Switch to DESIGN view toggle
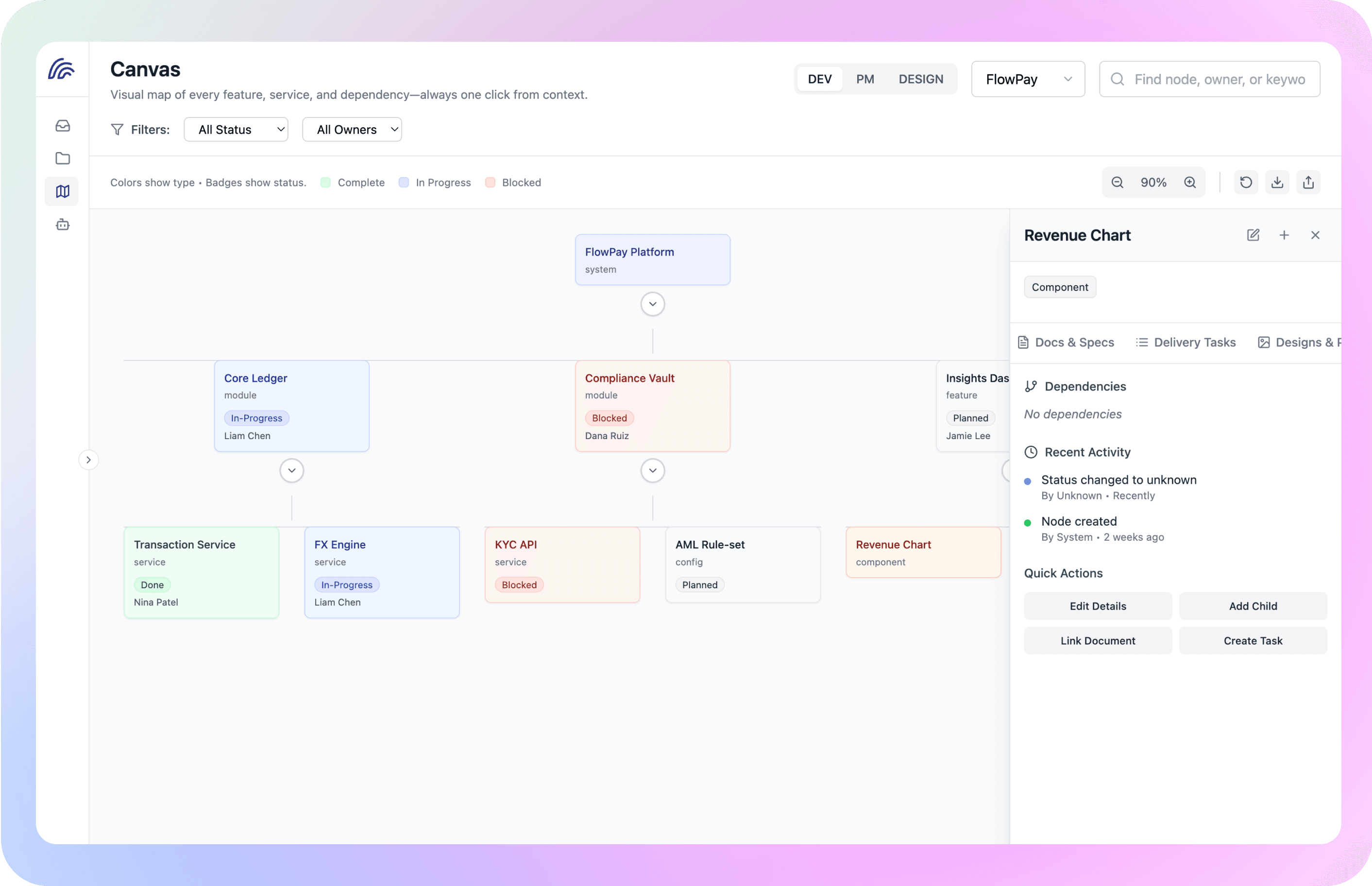Viewport: 1372px width, 886px height. pos(920,79)
